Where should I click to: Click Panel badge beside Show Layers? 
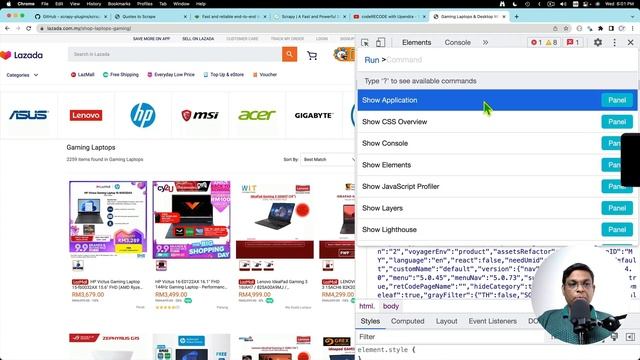pos(617,208)
